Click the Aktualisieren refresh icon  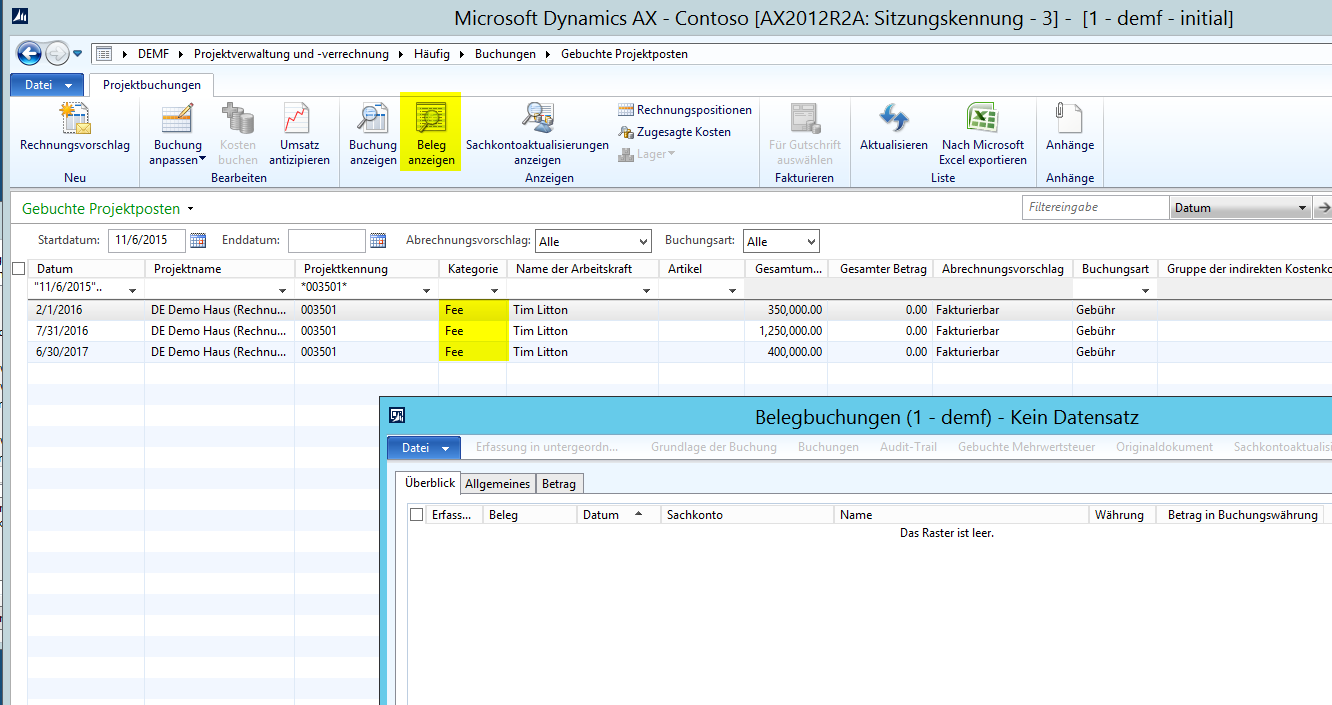893,119
